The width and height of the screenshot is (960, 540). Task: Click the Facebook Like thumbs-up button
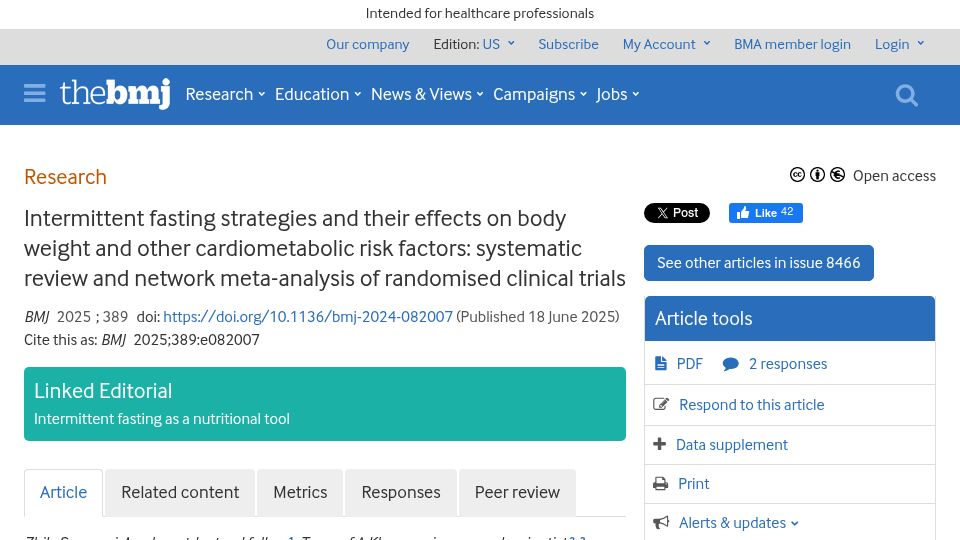coord(765,212)
